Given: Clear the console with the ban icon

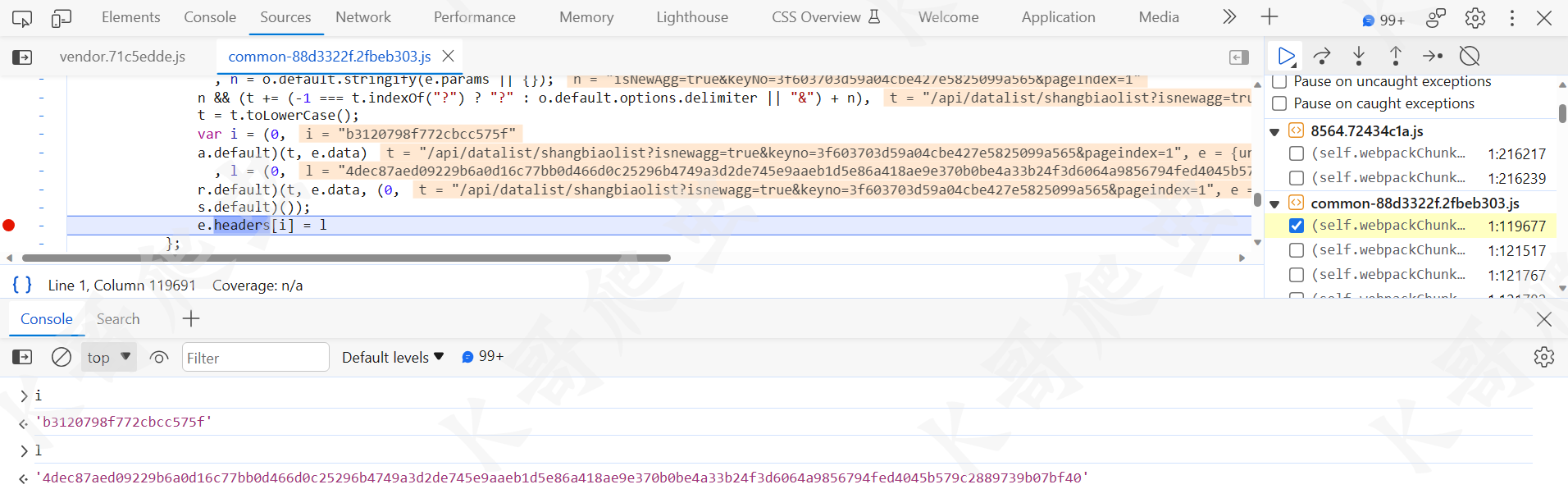Looking at the screenshot, I should click(x=62, y=357).
